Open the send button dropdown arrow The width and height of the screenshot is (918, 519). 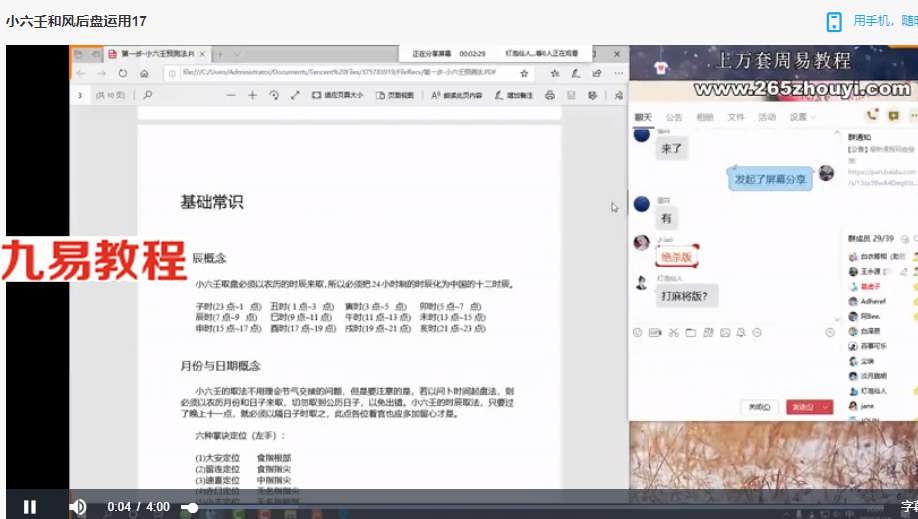tap(826, 407)
